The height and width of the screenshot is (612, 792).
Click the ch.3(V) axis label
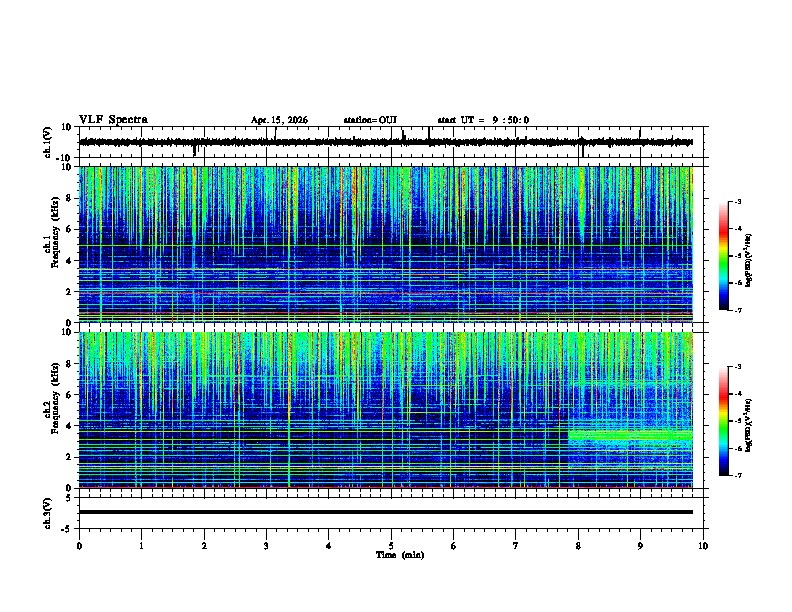pos(48,513)
